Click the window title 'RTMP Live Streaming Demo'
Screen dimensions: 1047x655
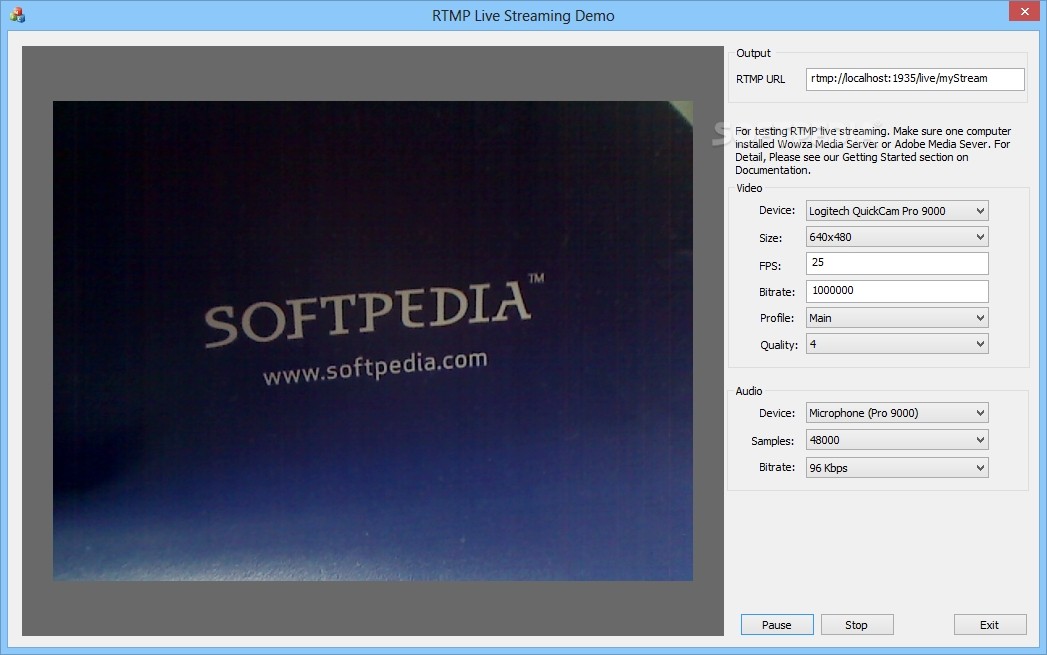(523, 15)
